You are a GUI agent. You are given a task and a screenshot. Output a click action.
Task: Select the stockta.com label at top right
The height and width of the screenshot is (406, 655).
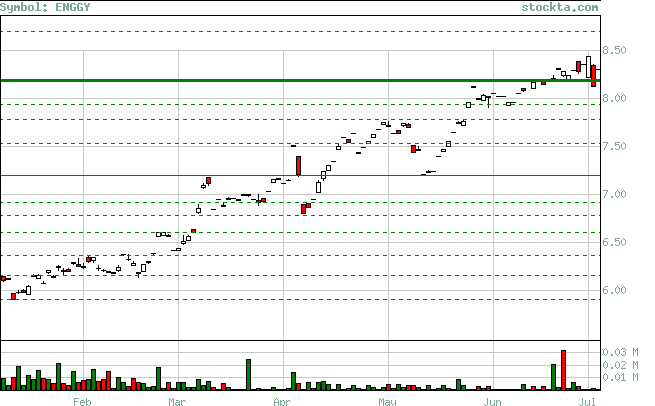pos(560,7)
